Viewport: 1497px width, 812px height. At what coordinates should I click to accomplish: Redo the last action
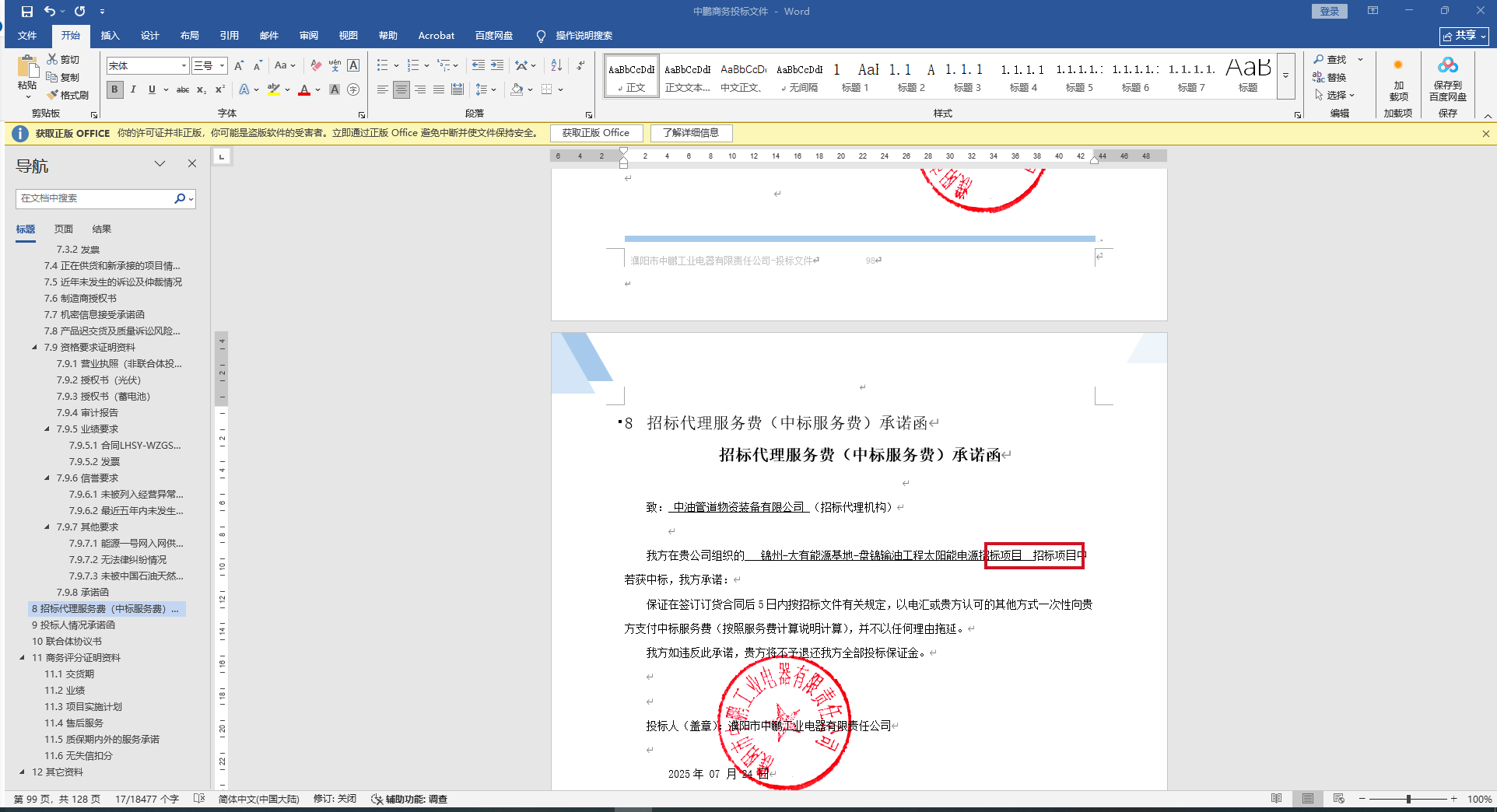click(x=79, y=12)
